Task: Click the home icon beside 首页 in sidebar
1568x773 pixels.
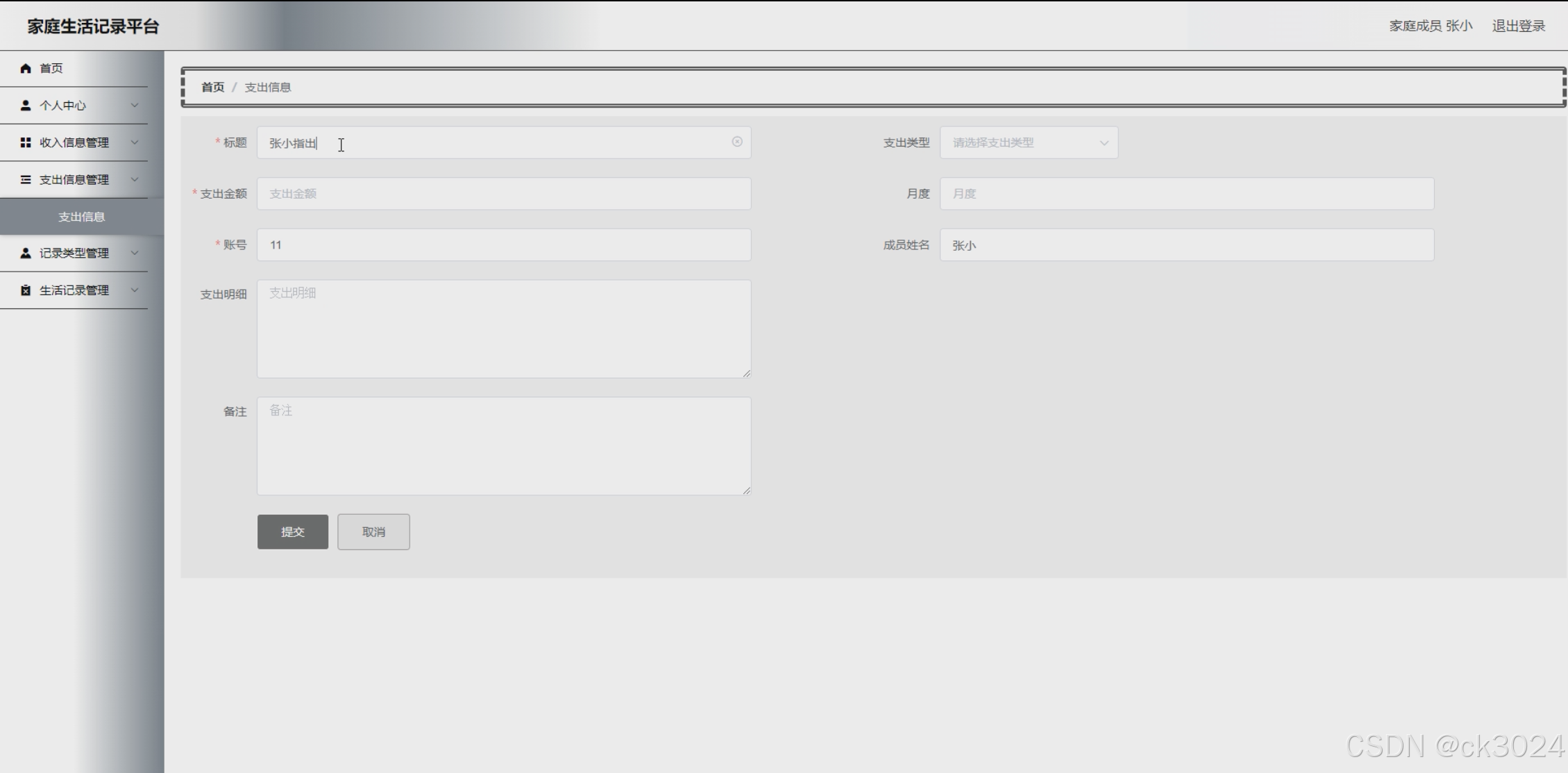Action: tap(26, 68)
